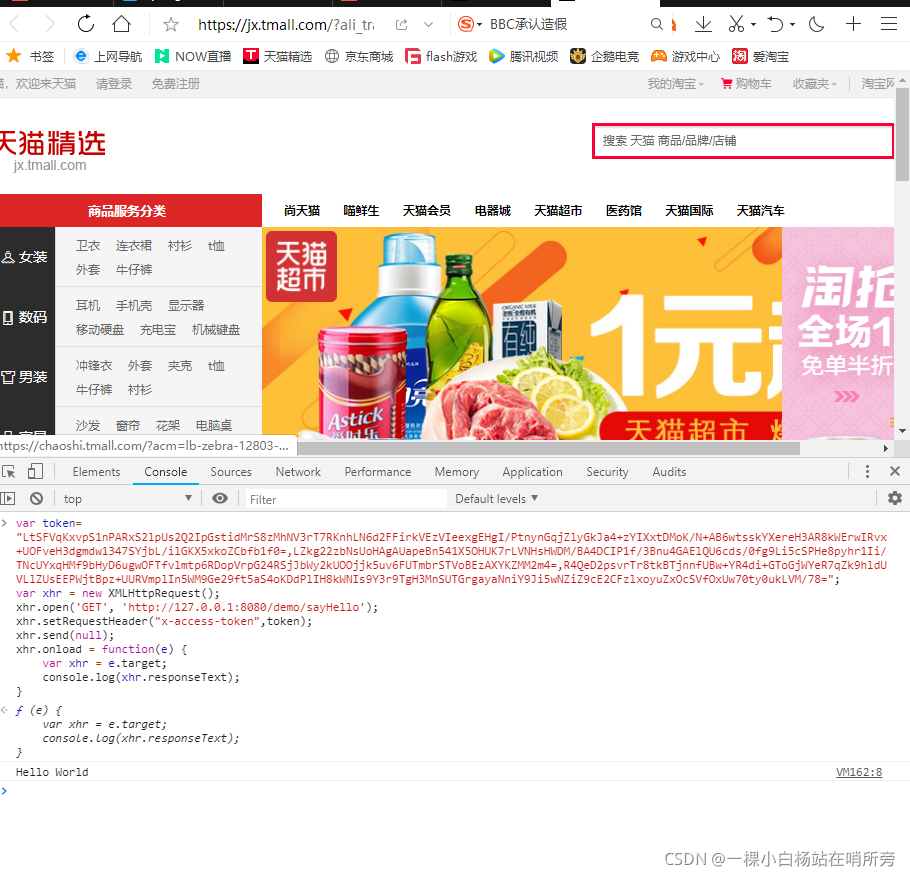Click 连衣裙 subcategory link
Image resolution: width=910 pixels, height=876 pixels.
[133, 246]
